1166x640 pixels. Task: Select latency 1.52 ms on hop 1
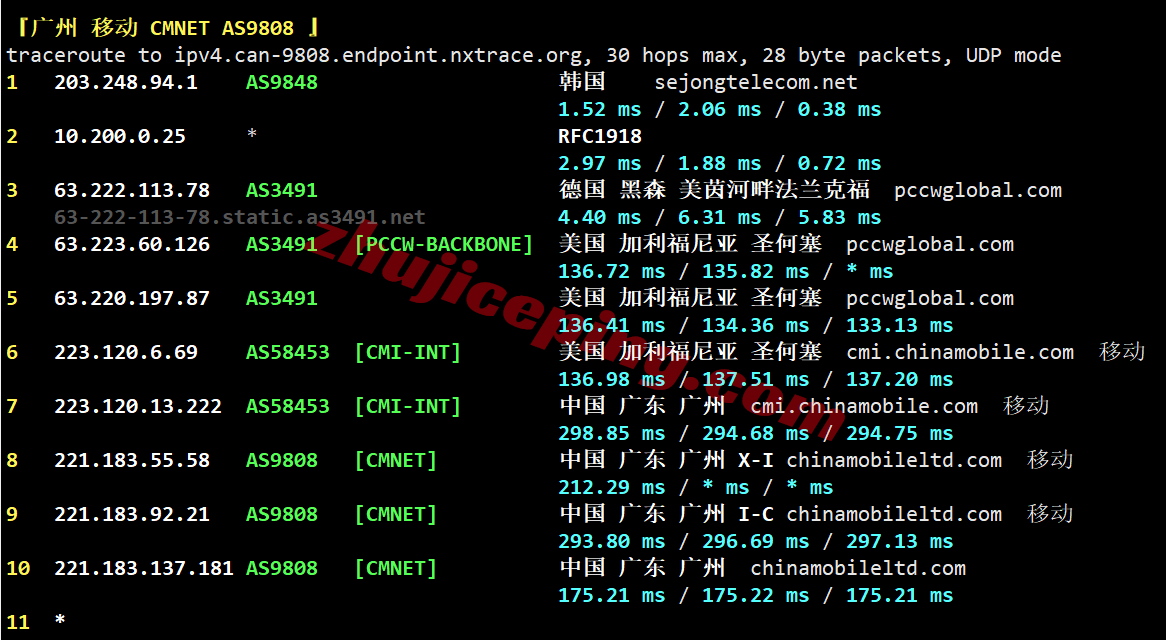(599, 109)
